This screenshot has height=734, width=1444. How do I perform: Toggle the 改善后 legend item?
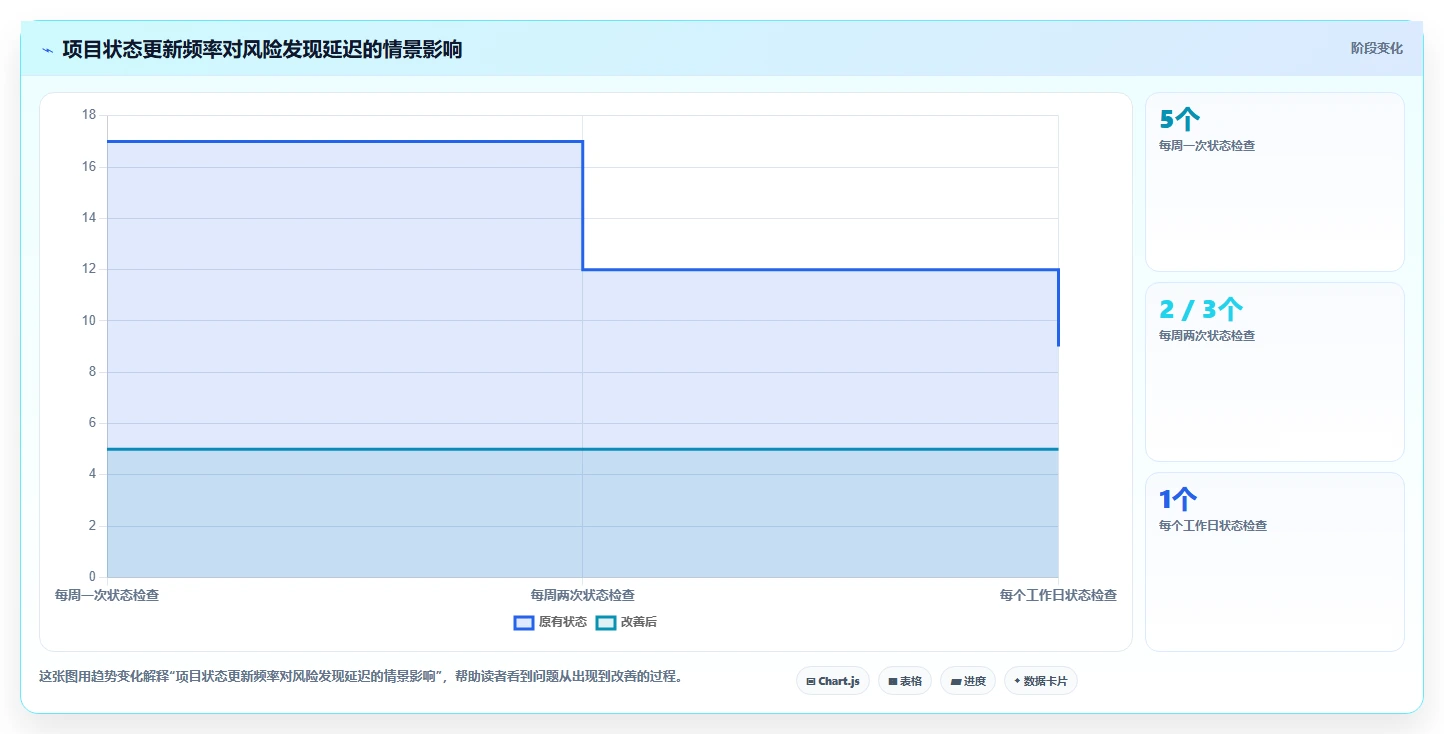coord(626,622)
